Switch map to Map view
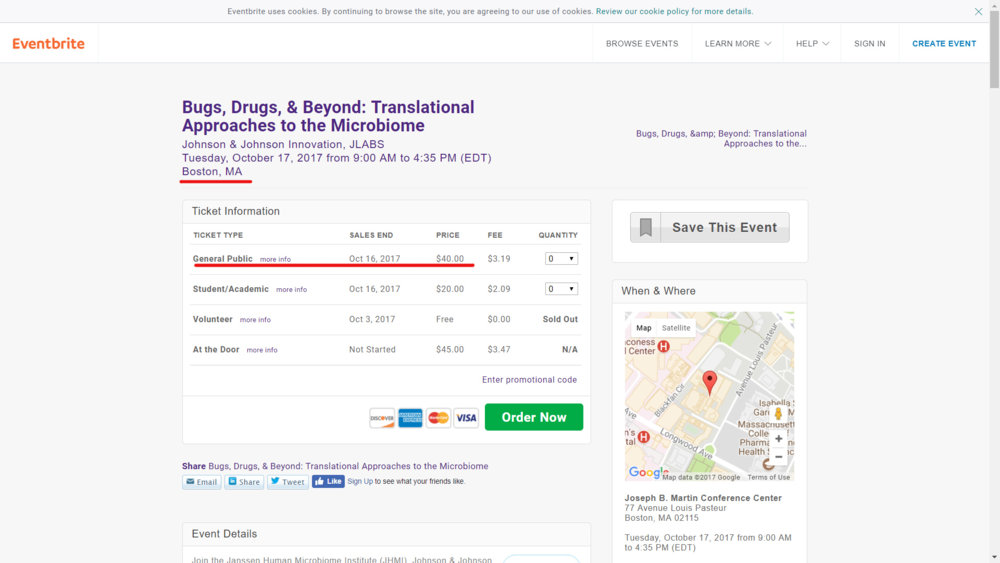Screen dimensions: 1000x563 644,328
